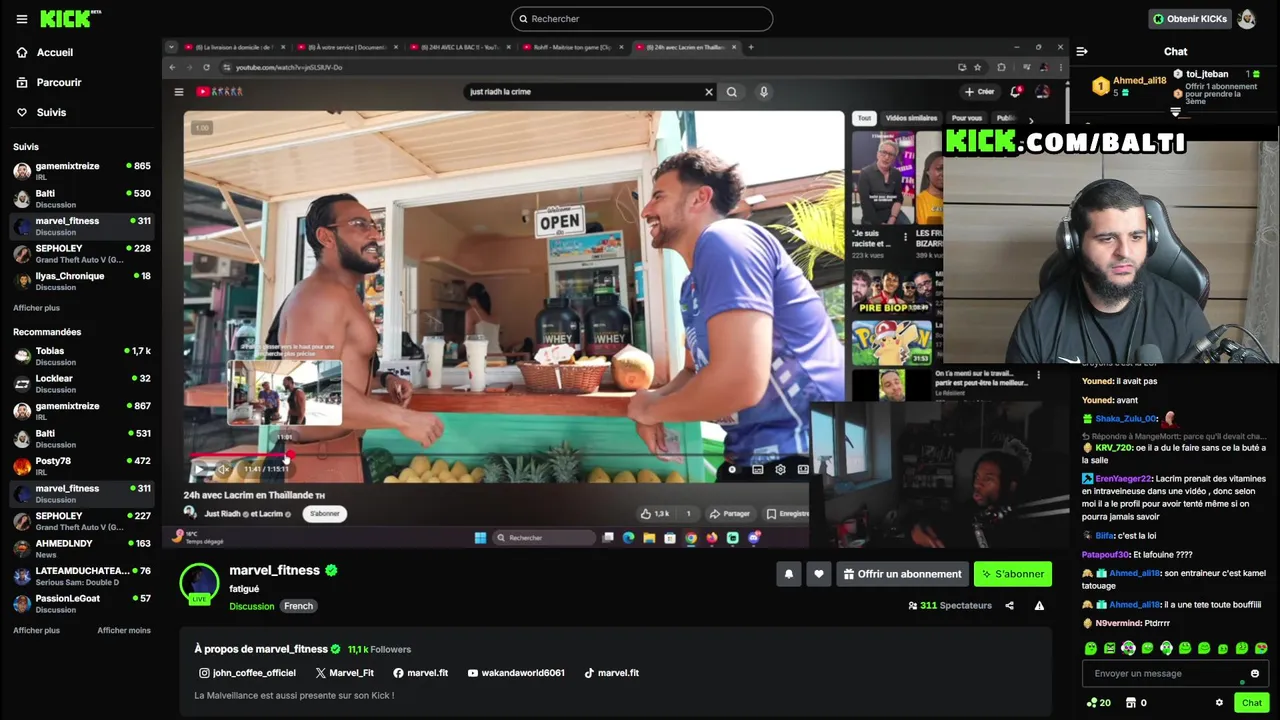1280x720 pixels.
Task: Open gamemixtreize channel with 867 viewers
Action: 82,411
